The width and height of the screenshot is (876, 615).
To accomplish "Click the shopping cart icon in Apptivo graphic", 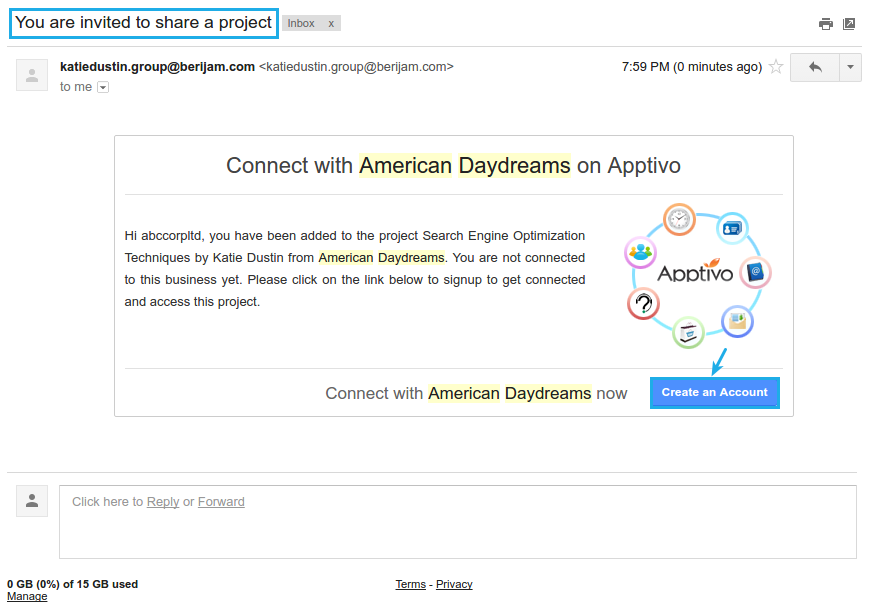I will (x=688, y=332).
